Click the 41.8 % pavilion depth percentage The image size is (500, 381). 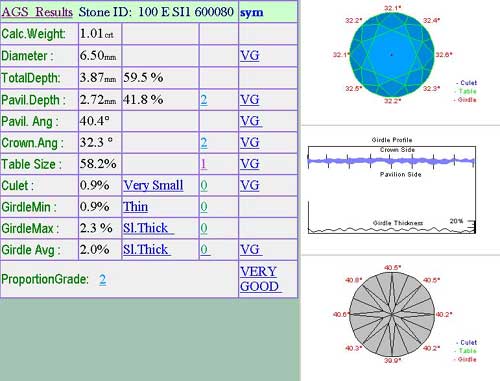(x=143, y=100)
